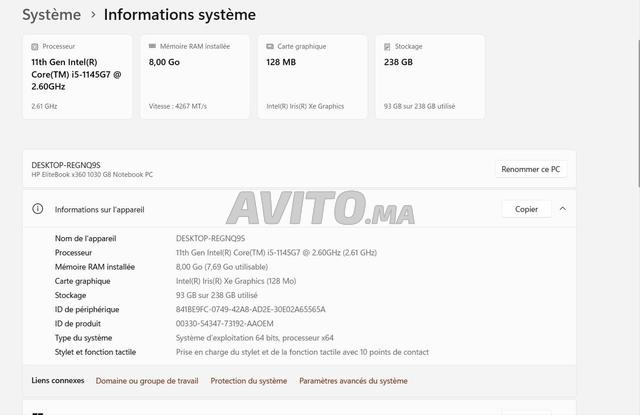Open Domaine ou groupe de travail link
The image size is (640, 415).
(147, 381)
